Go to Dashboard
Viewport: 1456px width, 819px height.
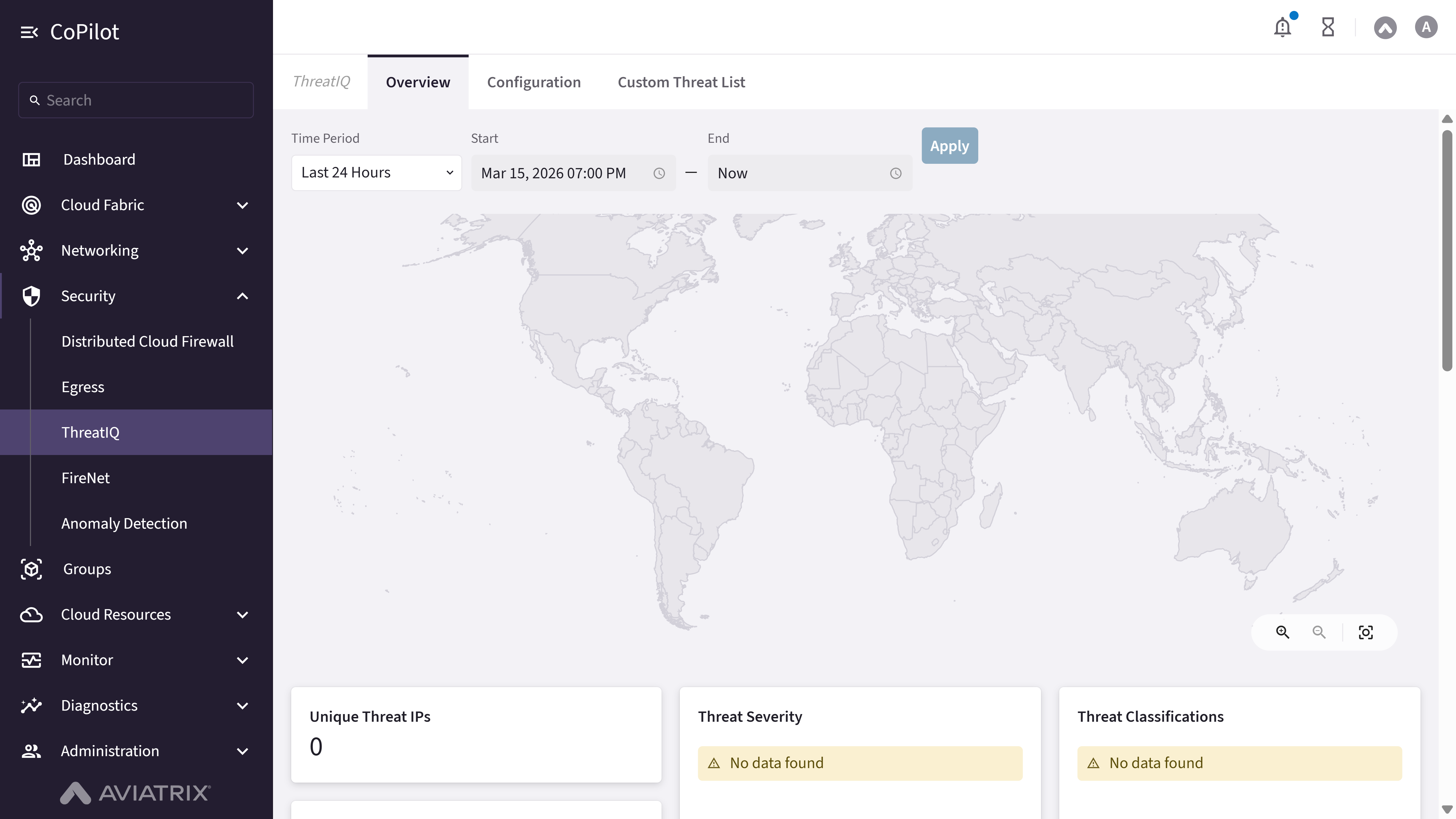click(x=99, y=159)
